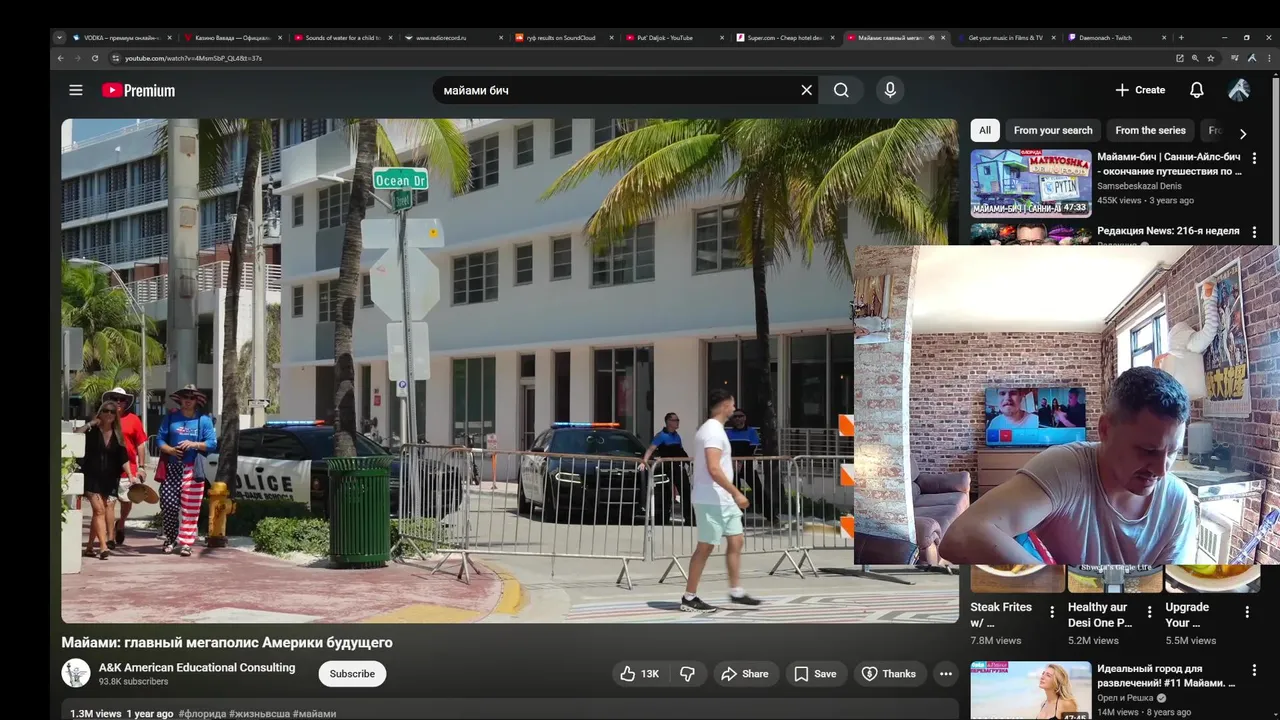The height and width of the screenshot is (720, 1280).
Task: Open a new browser tab
Action: 1181,38
